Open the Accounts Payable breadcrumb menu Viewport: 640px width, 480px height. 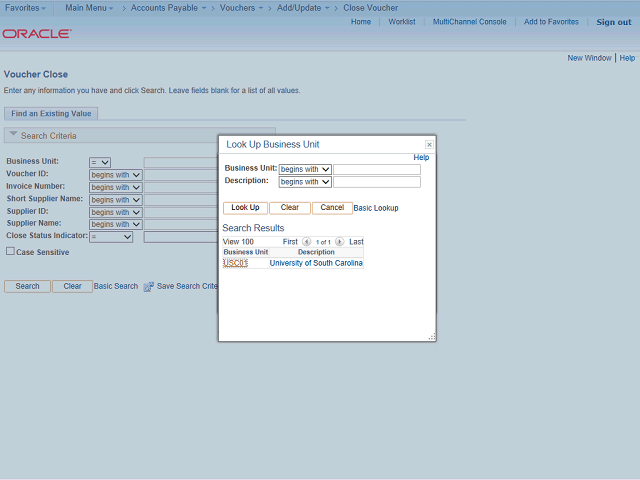click(168, 8)
